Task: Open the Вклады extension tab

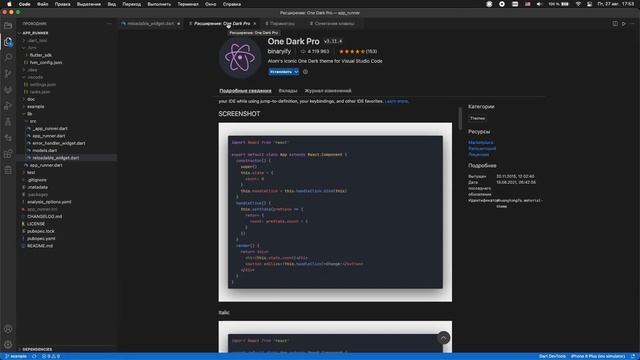Action: click(x=288, y=91)
